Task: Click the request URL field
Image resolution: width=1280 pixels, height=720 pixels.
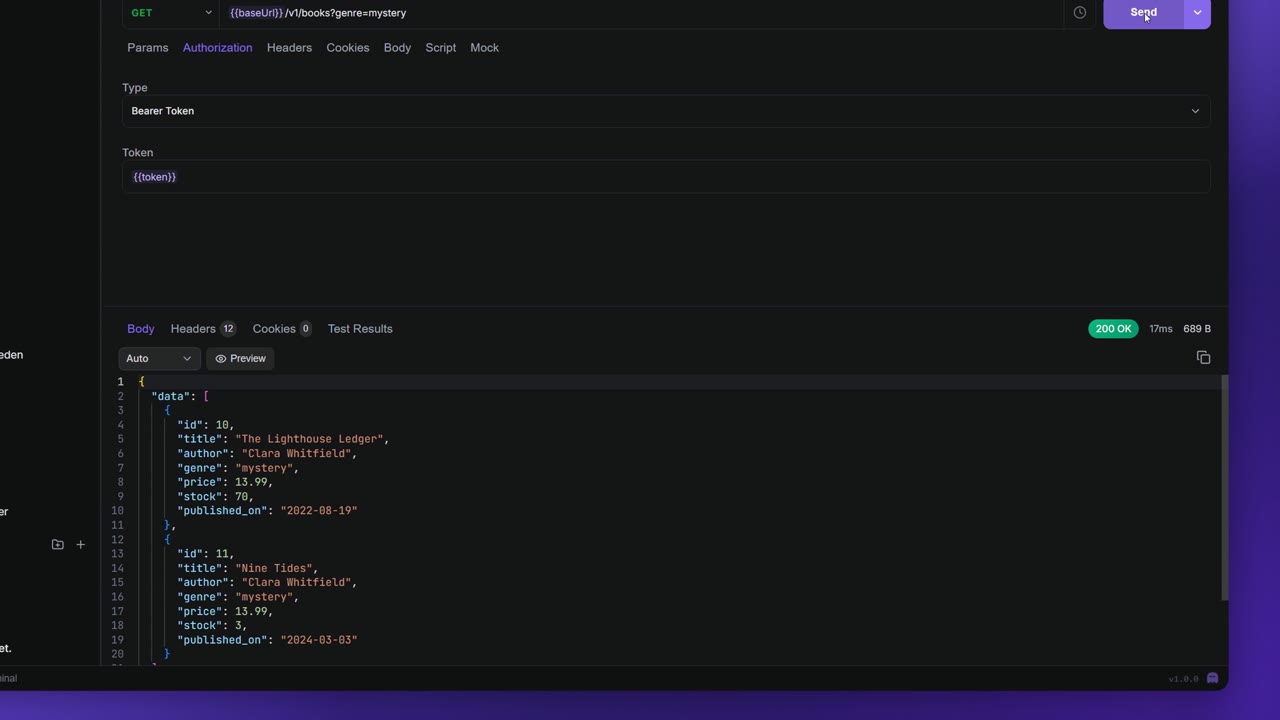Action: (640, 13)
